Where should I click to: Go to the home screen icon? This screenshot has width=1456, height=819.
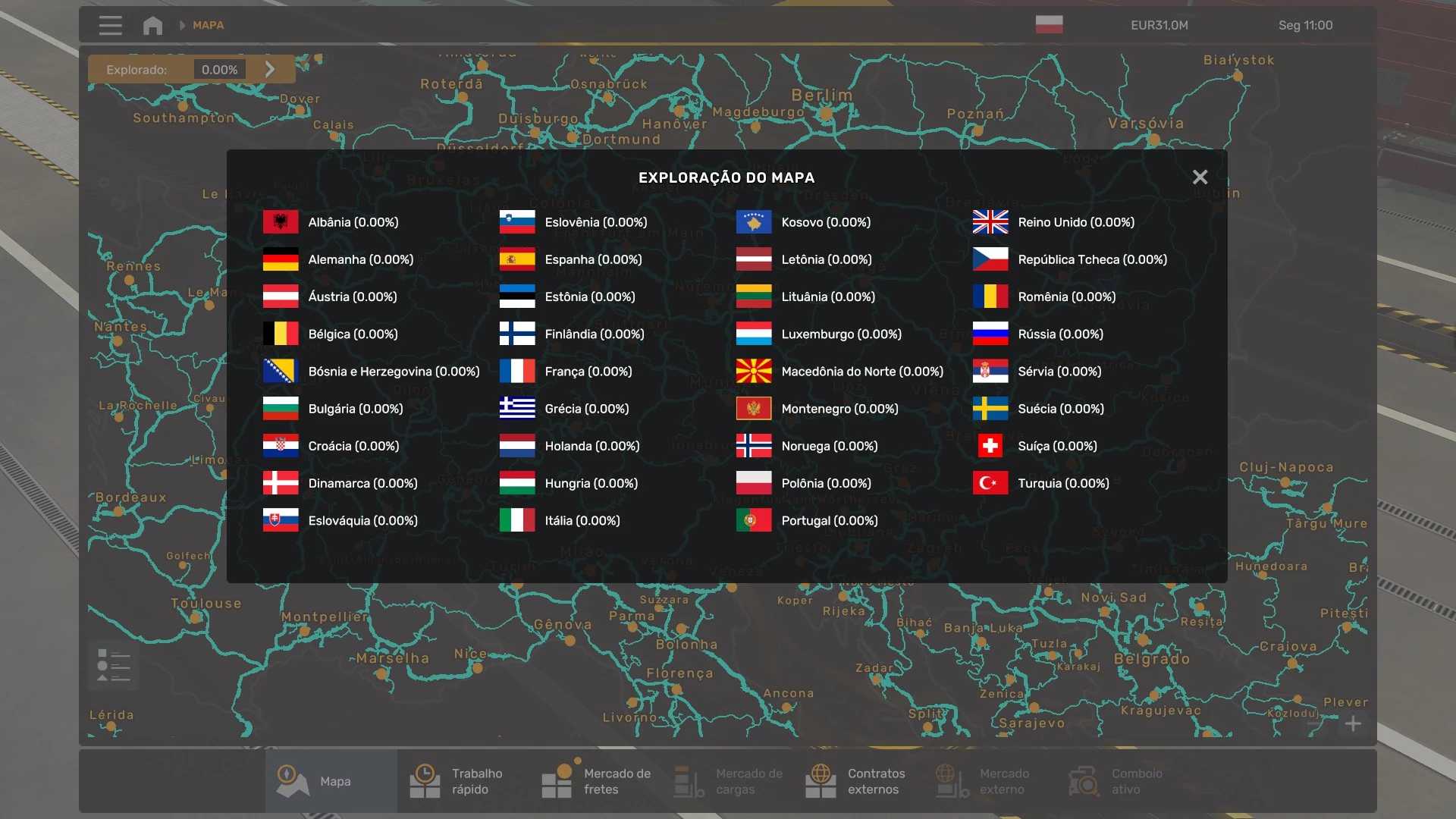(152, 25)
